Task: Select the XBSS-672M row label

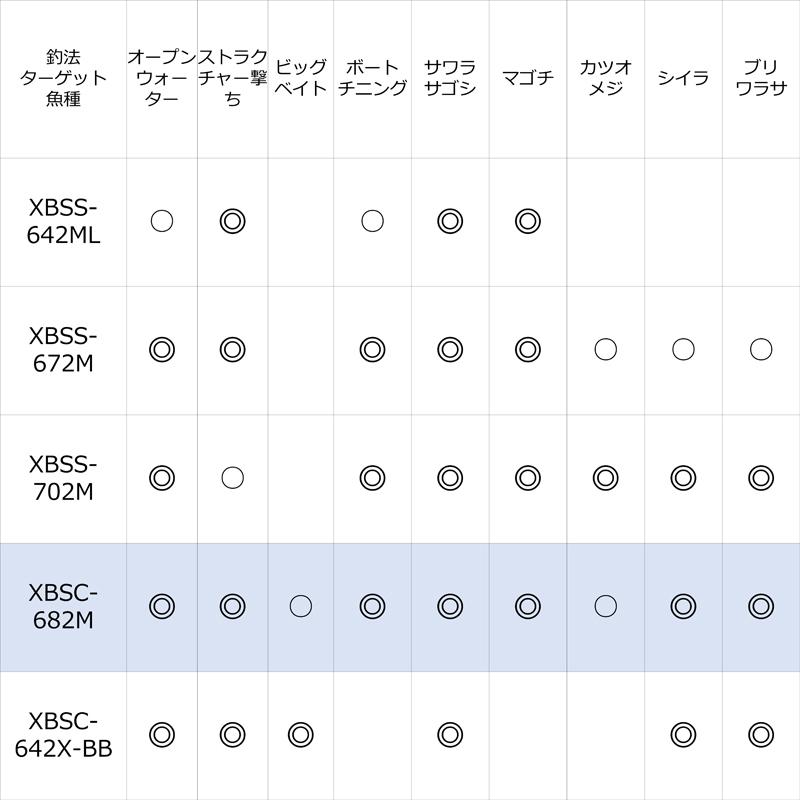Action: coord(63,349)
